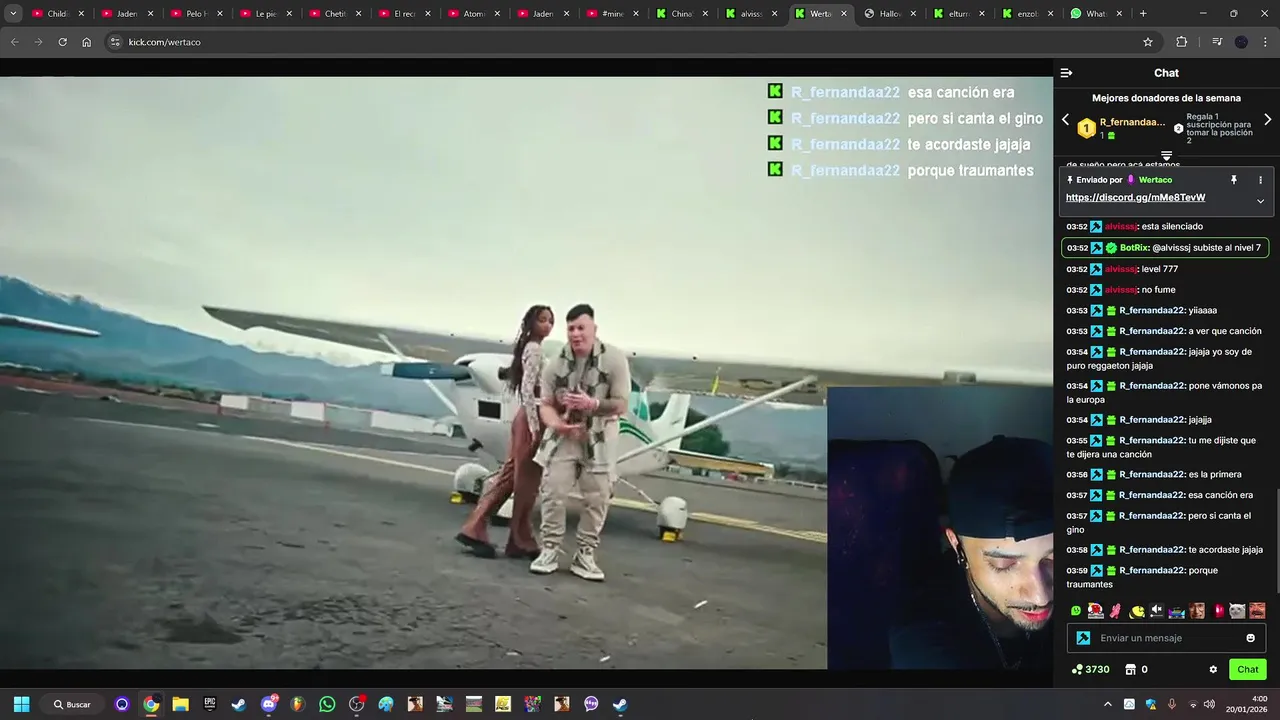The width and height of the screenshot is (1280, 720).
Task: Insert the laughing mustache man emote
Action: [1257, 611]
